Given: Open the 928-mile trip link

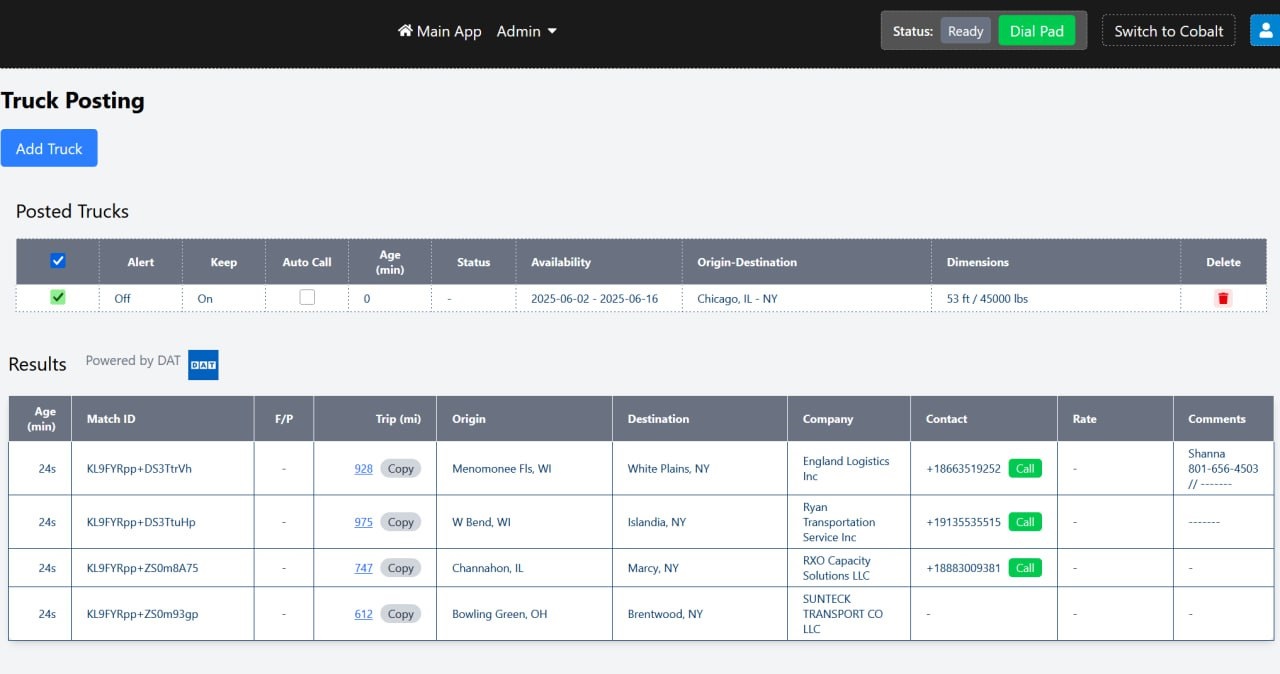Looking at the screenshot, I should [x=363, y=467].
